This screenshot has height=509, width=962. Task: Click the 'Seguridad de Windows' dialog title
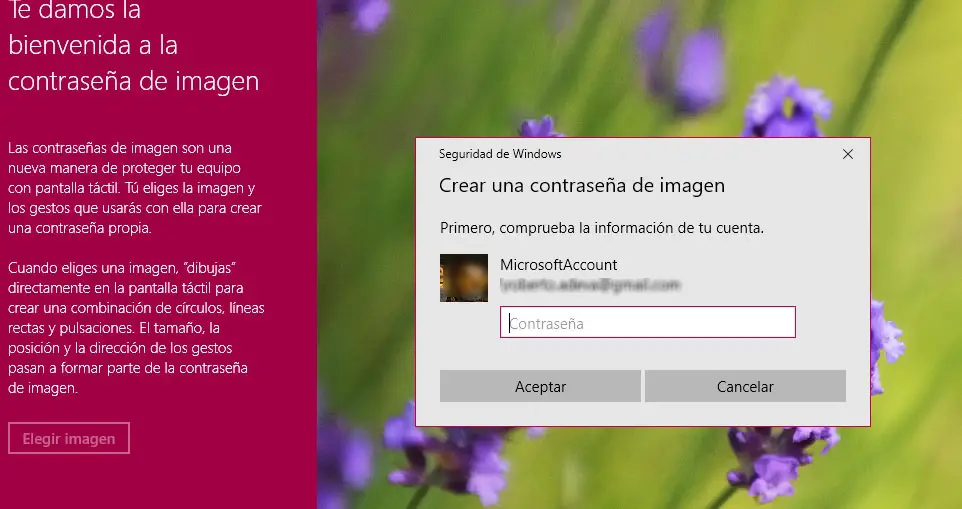click(x=500, y=154)
